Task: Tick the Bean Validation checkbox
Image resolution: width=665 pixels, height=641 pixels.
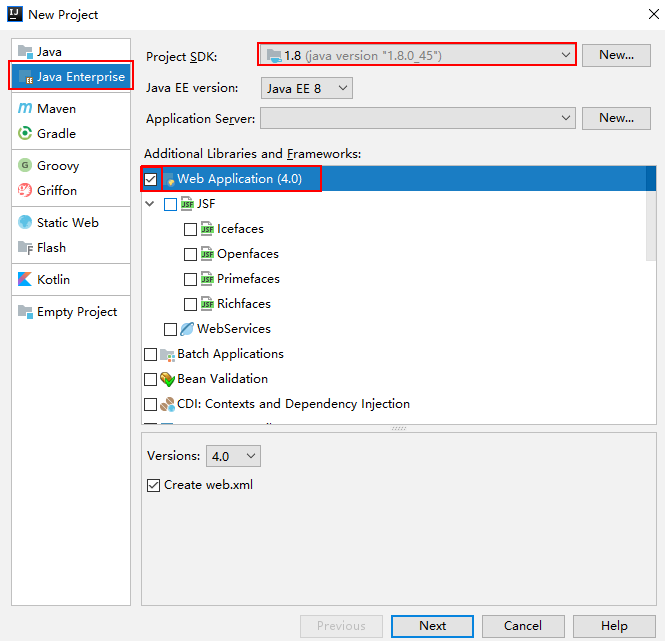Action: pyautogui.click(x=151, y=379)
